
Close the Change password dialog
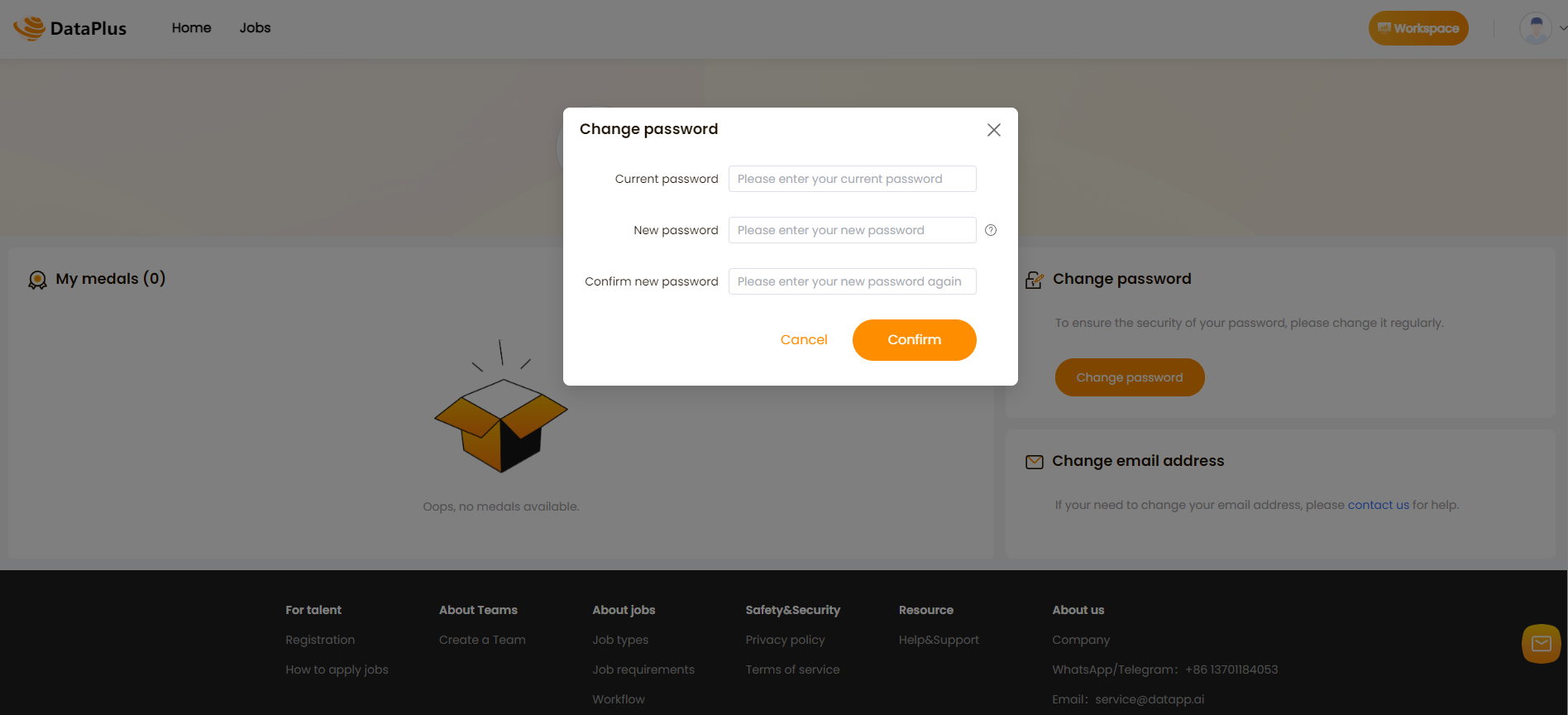(994, 130)
